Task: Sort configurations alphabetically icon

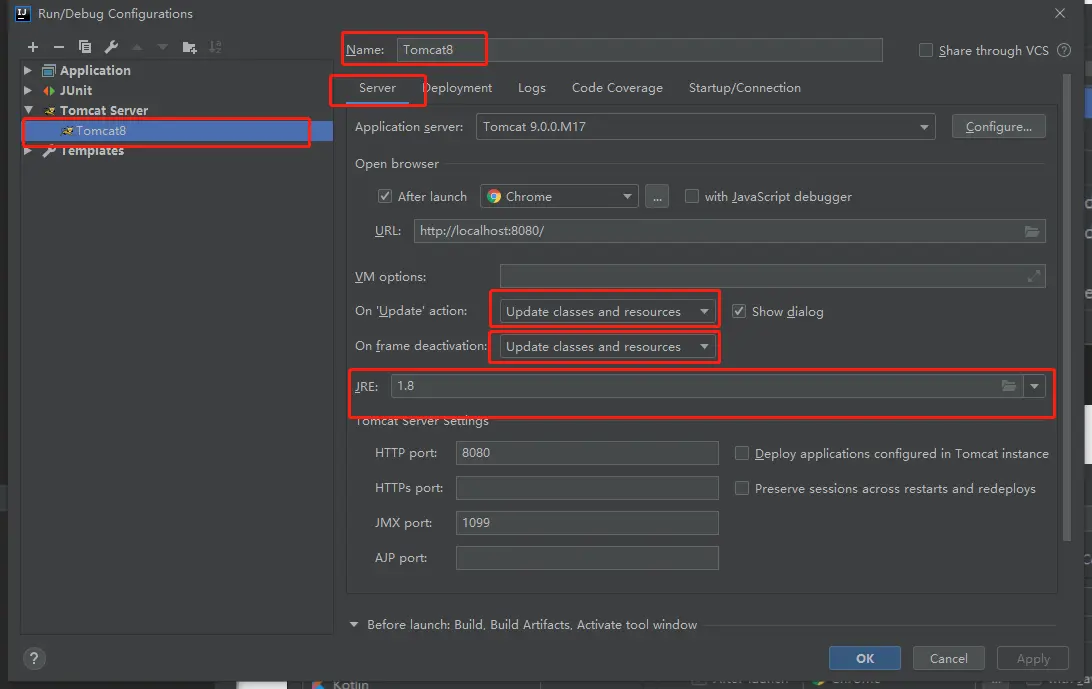Action: coord(215,47)
